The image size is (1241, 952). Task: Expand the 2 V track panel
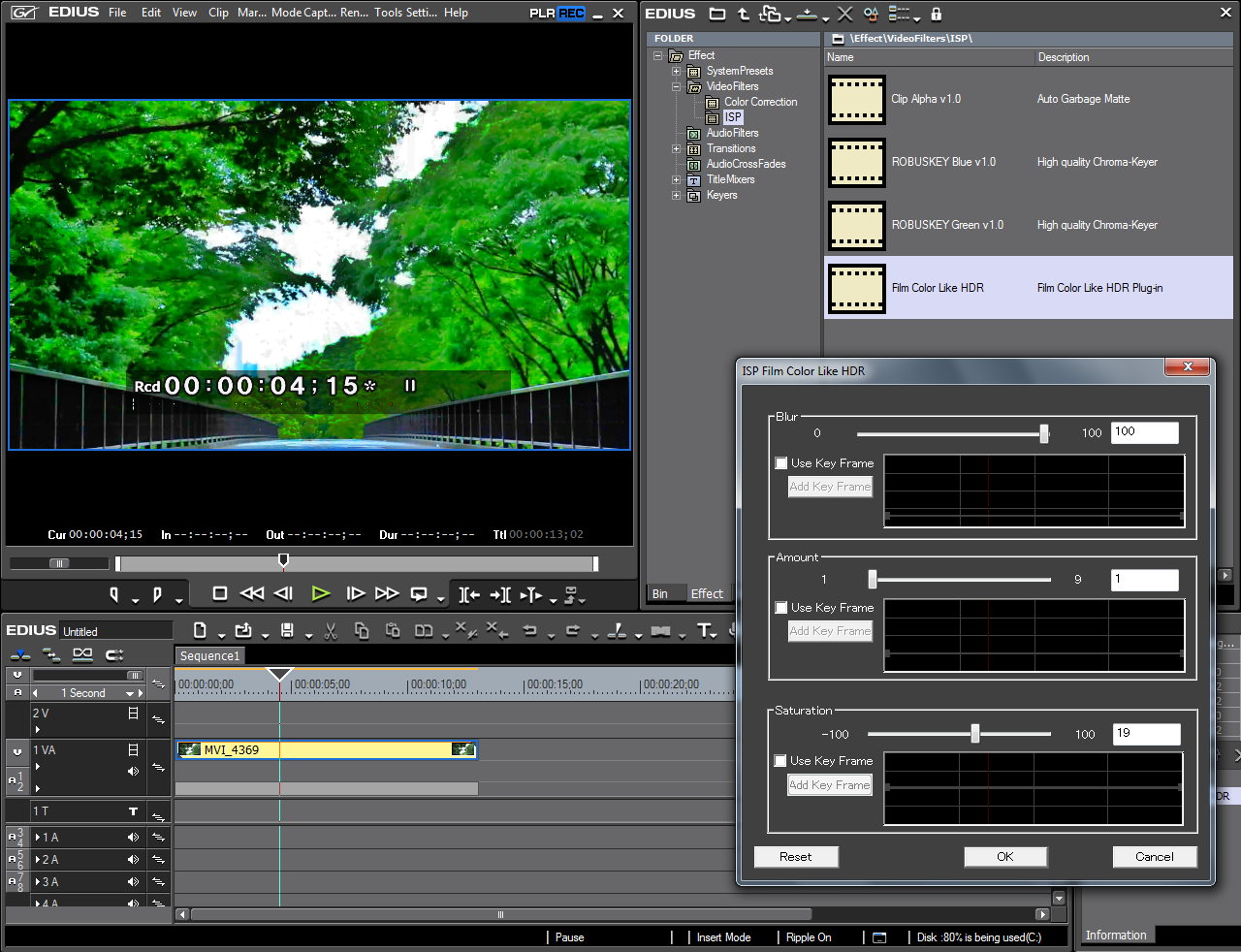pyautogui.click(x=38, y=730)
